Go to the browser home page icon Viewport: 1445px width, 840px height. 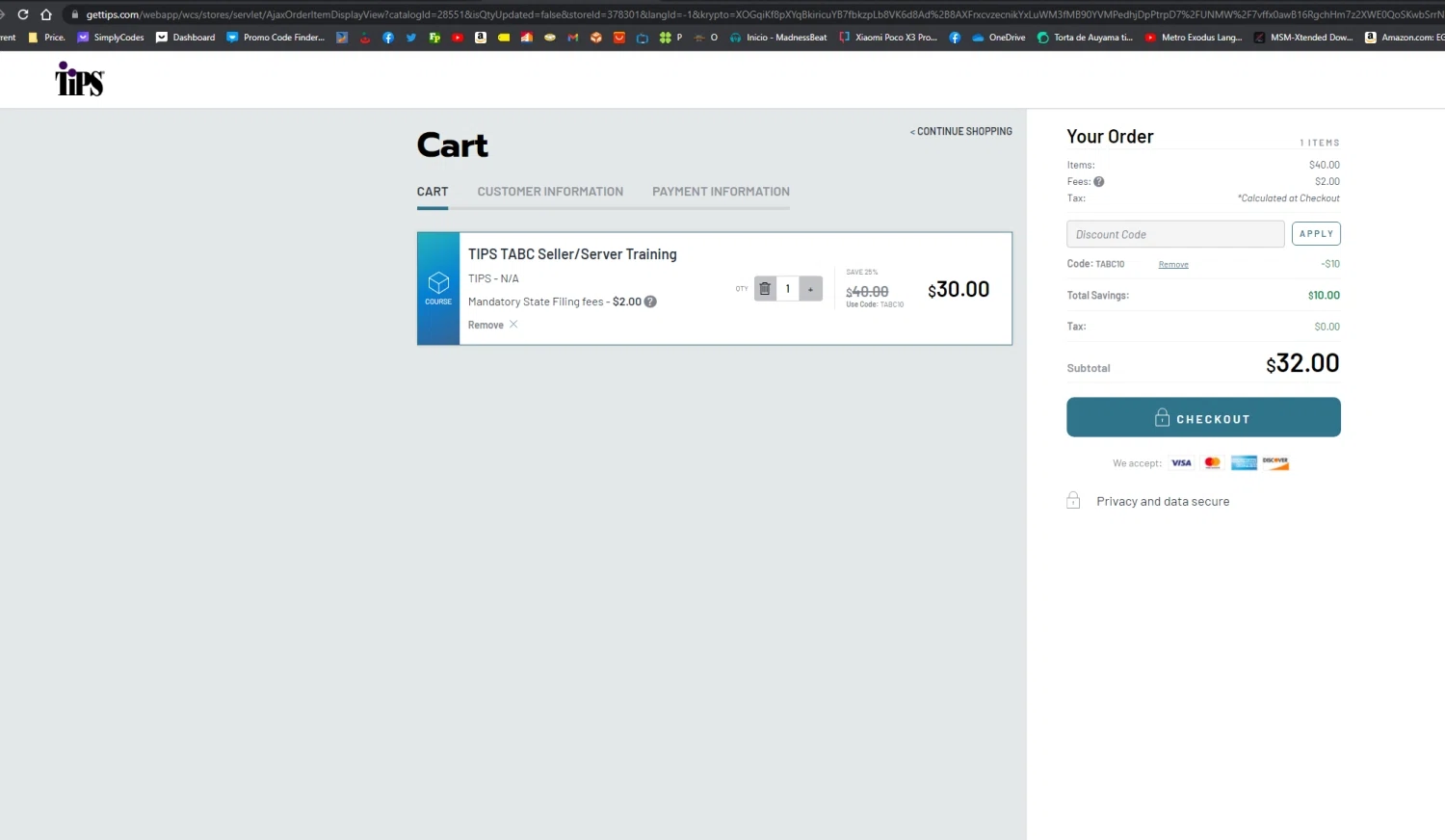[x=46, y=14]
